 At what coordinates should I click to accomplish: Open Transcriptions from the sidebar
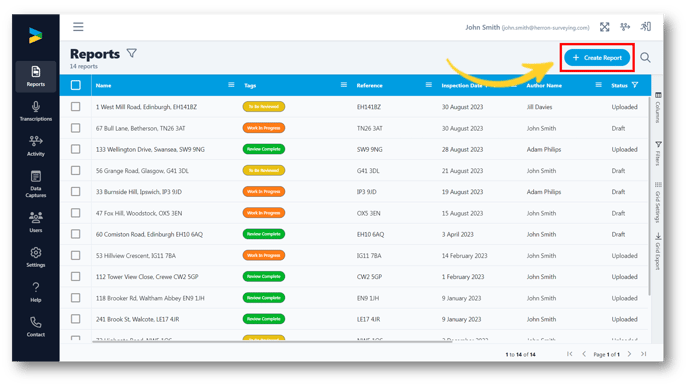tap(36, 111)
